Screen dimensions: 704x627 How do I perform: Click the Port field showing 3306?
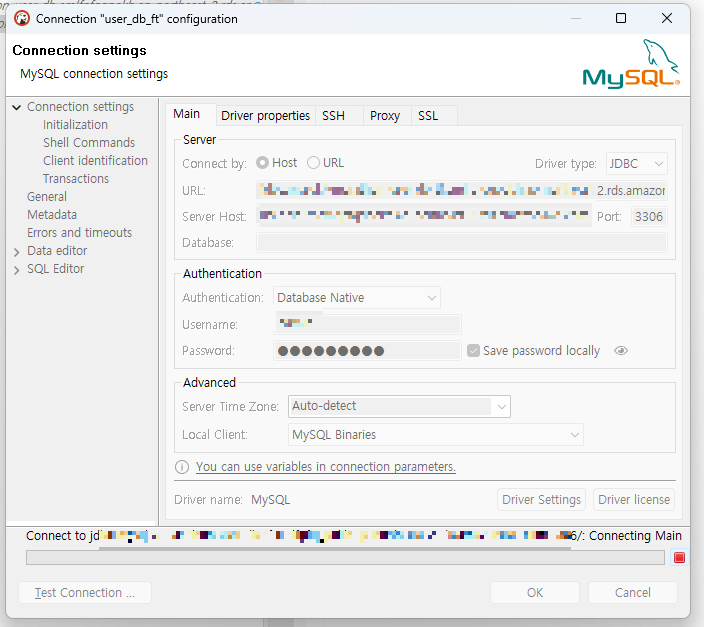coord(649,216)
